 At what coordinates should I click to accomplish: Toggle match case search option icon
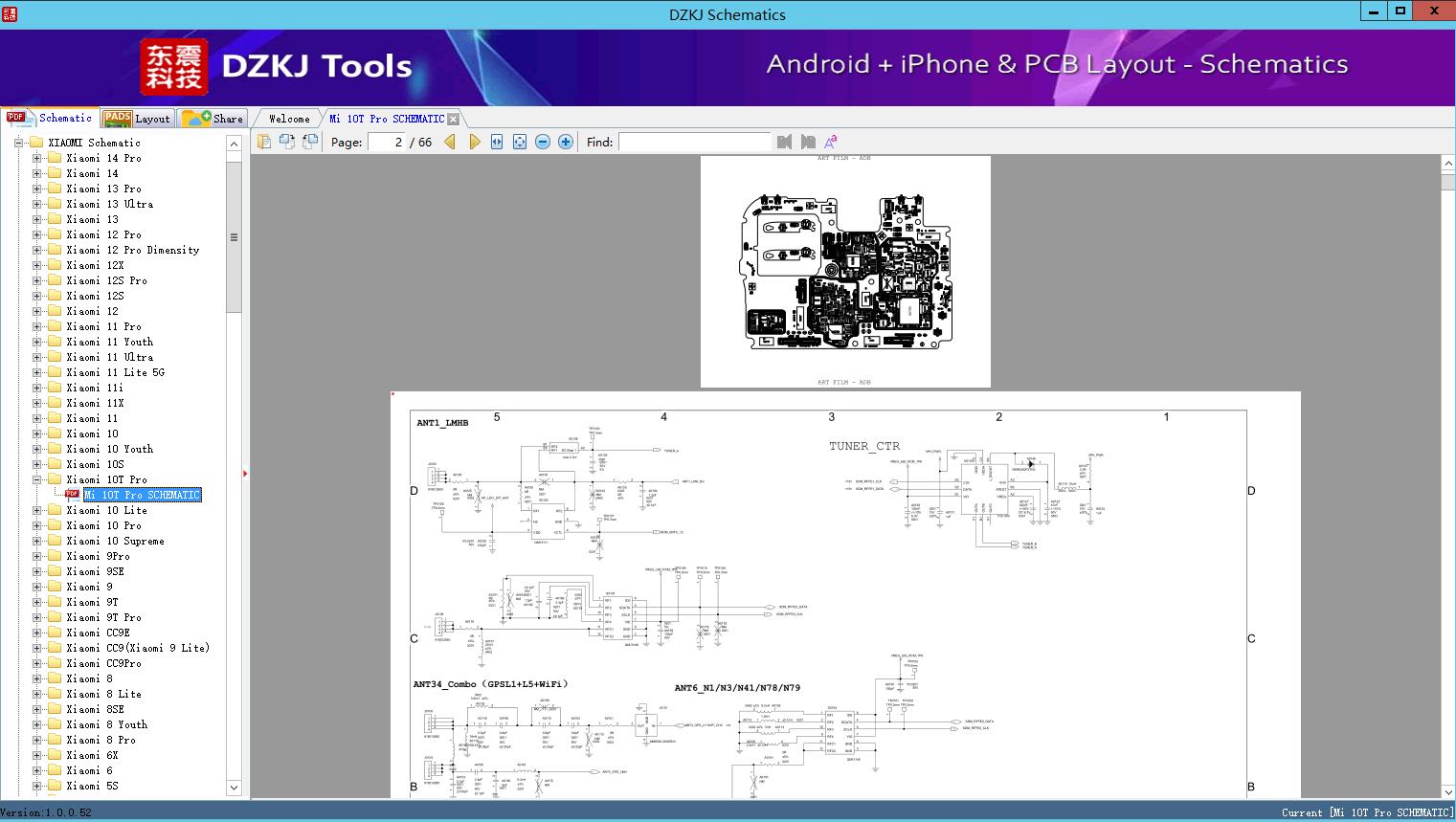(831, 142)
